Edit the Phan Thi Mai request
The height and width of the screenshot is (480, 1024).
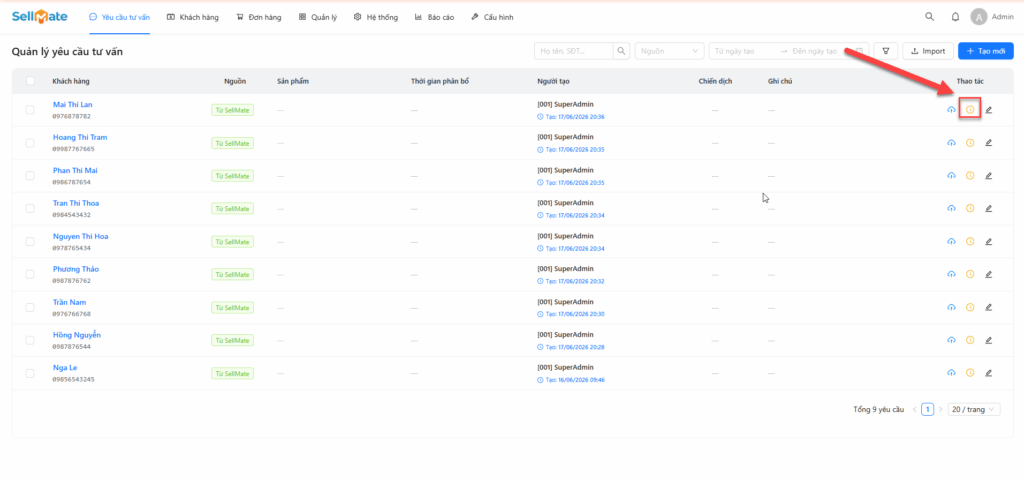[988, 175]
